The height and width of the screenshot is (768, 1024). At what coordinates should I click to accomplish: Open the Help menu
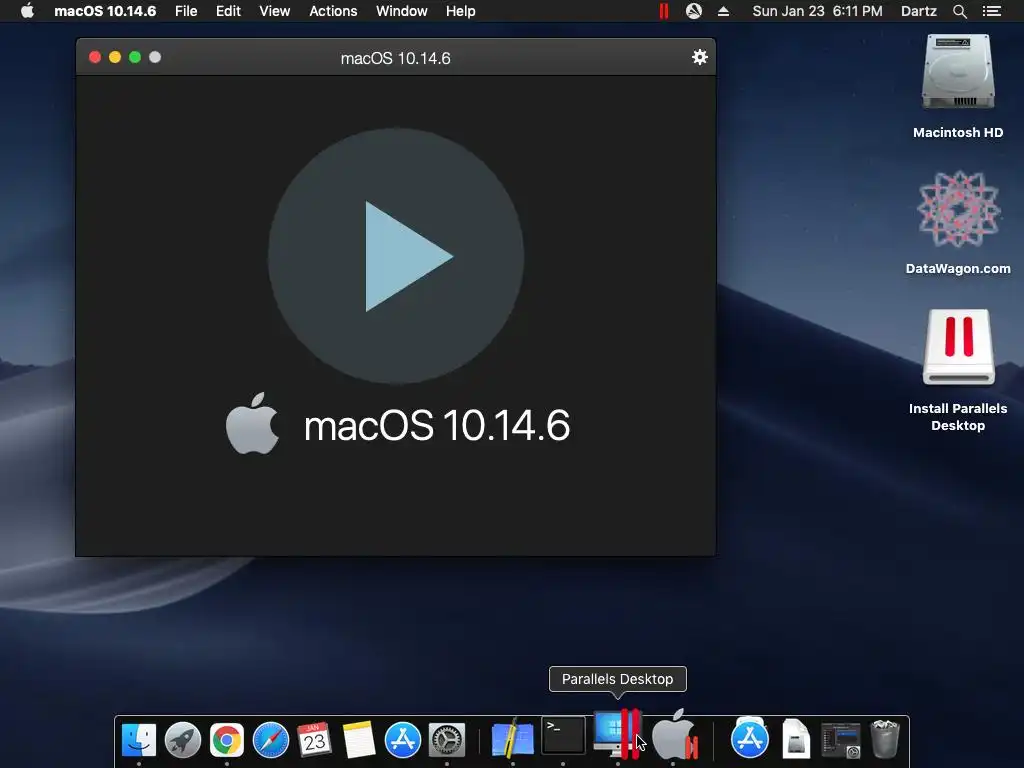pyautogui.click(x=460, y=11)
